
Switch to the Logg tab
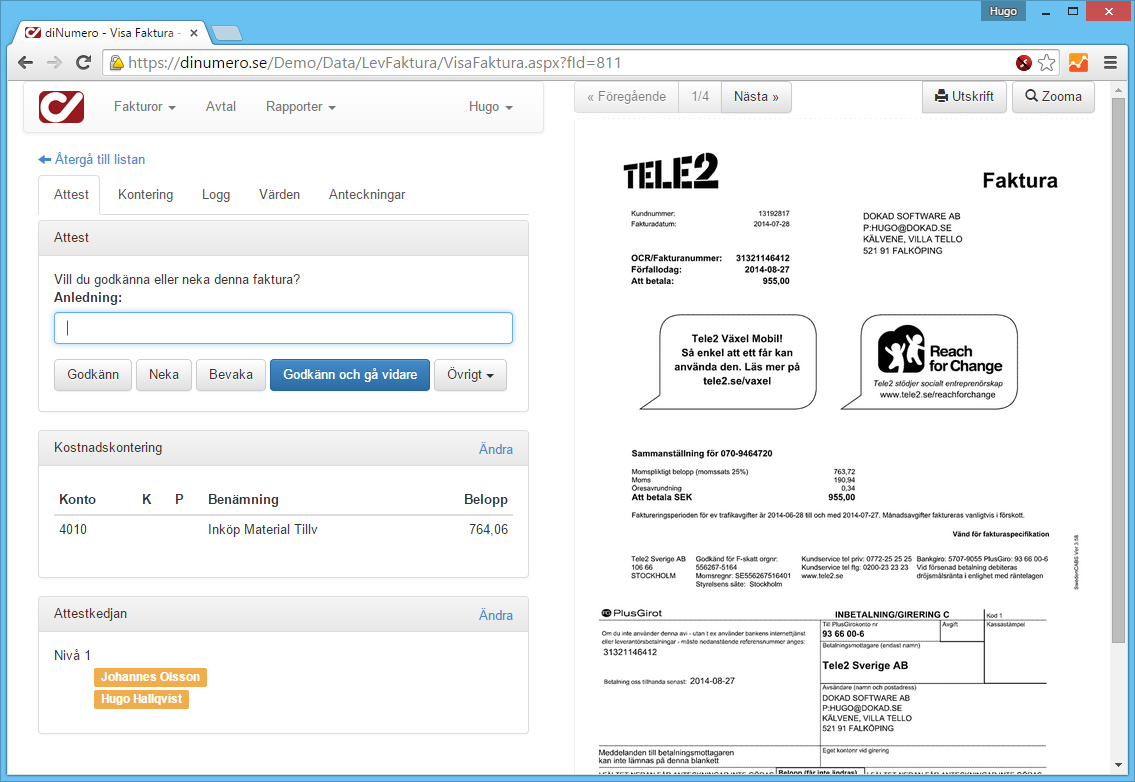coord(216,194)
